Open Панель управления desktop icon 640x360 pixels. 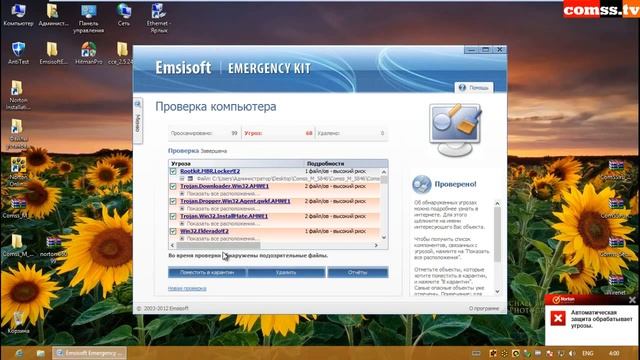pyautogui.click(x=89, y=18)
